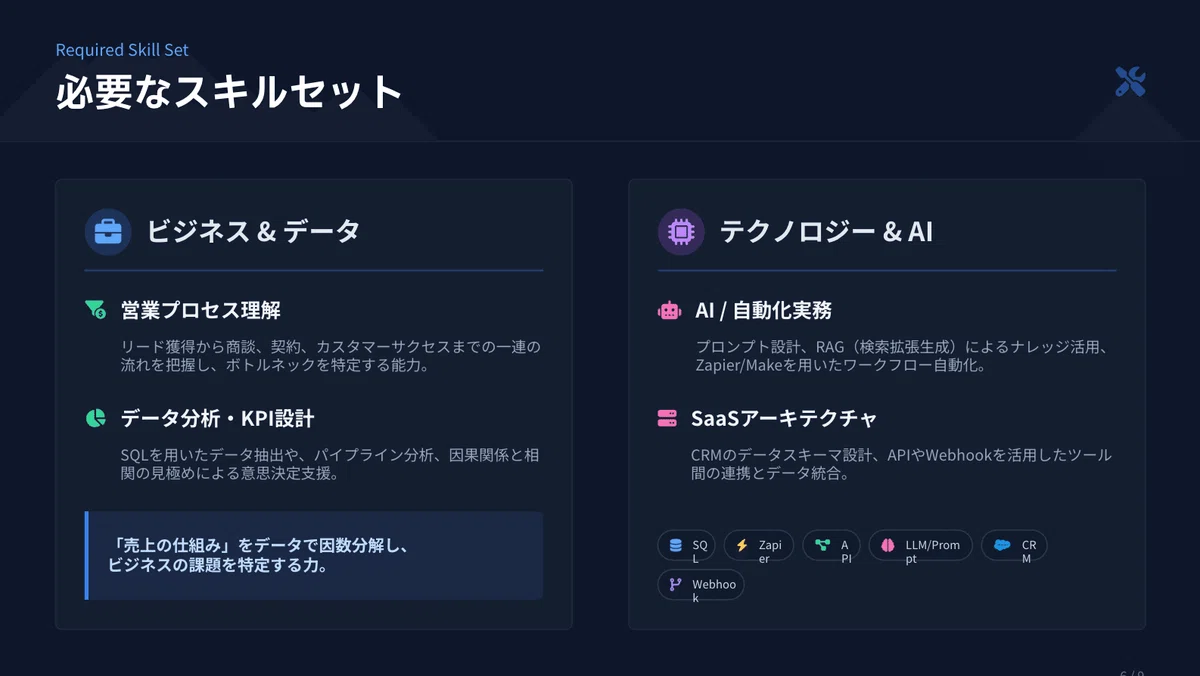Click the ビジネス＆データ card heading
1200x676 pixels.
pos(253,232)
